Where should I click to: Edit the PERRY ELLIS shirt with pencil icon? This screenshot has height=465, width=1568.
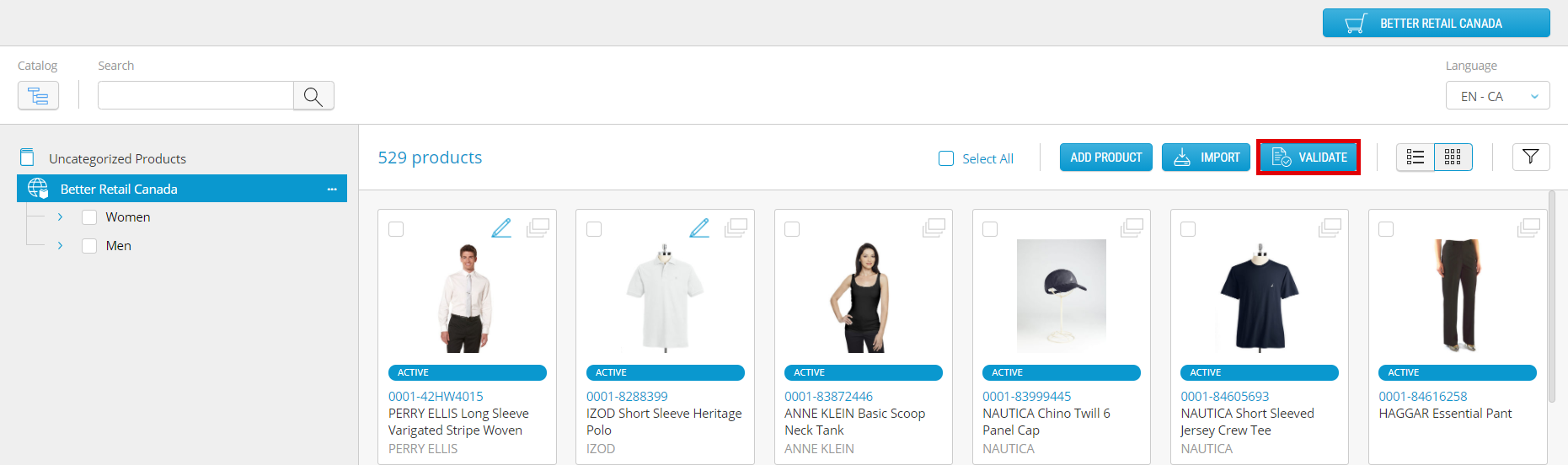click(501, 228)
